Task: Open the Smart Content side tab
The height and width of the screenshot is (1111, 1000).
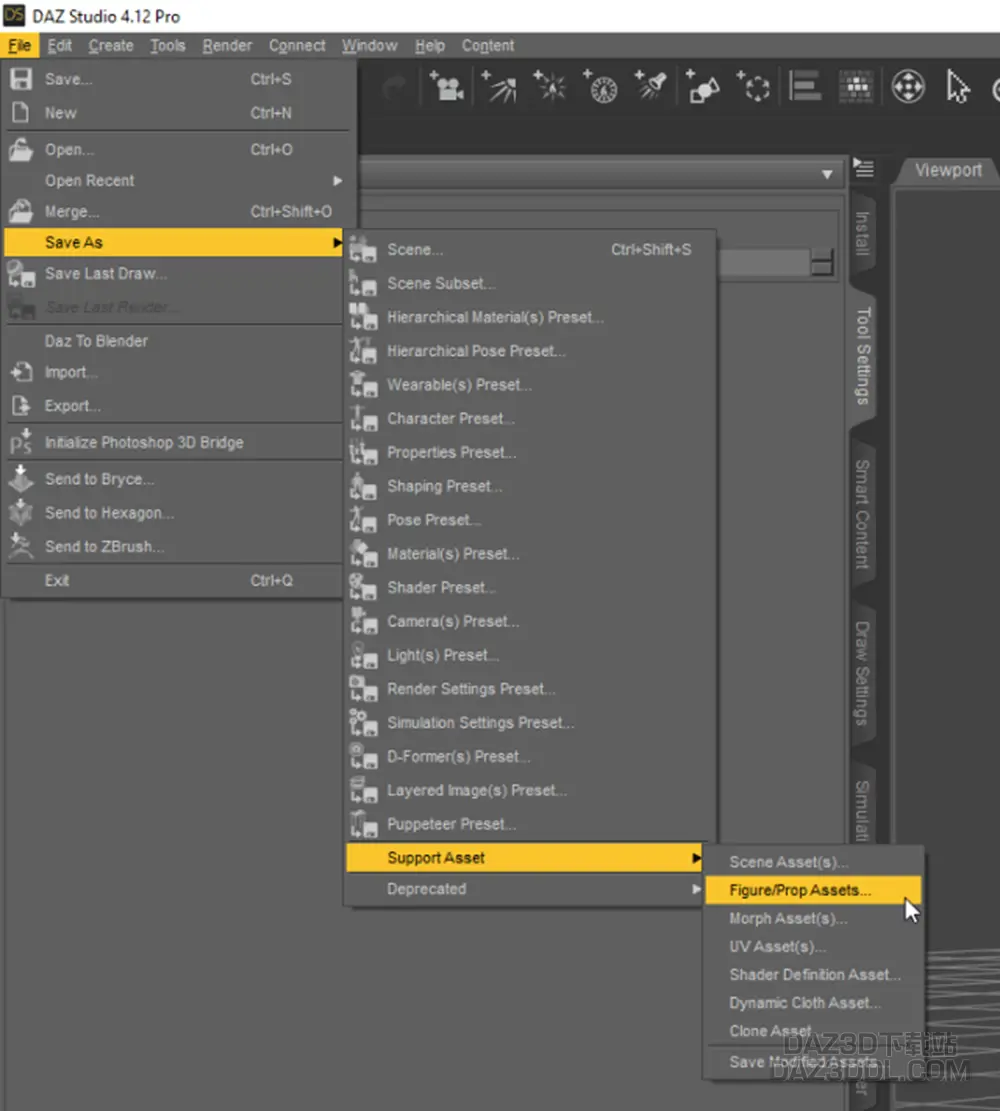Action: (863, 514)
